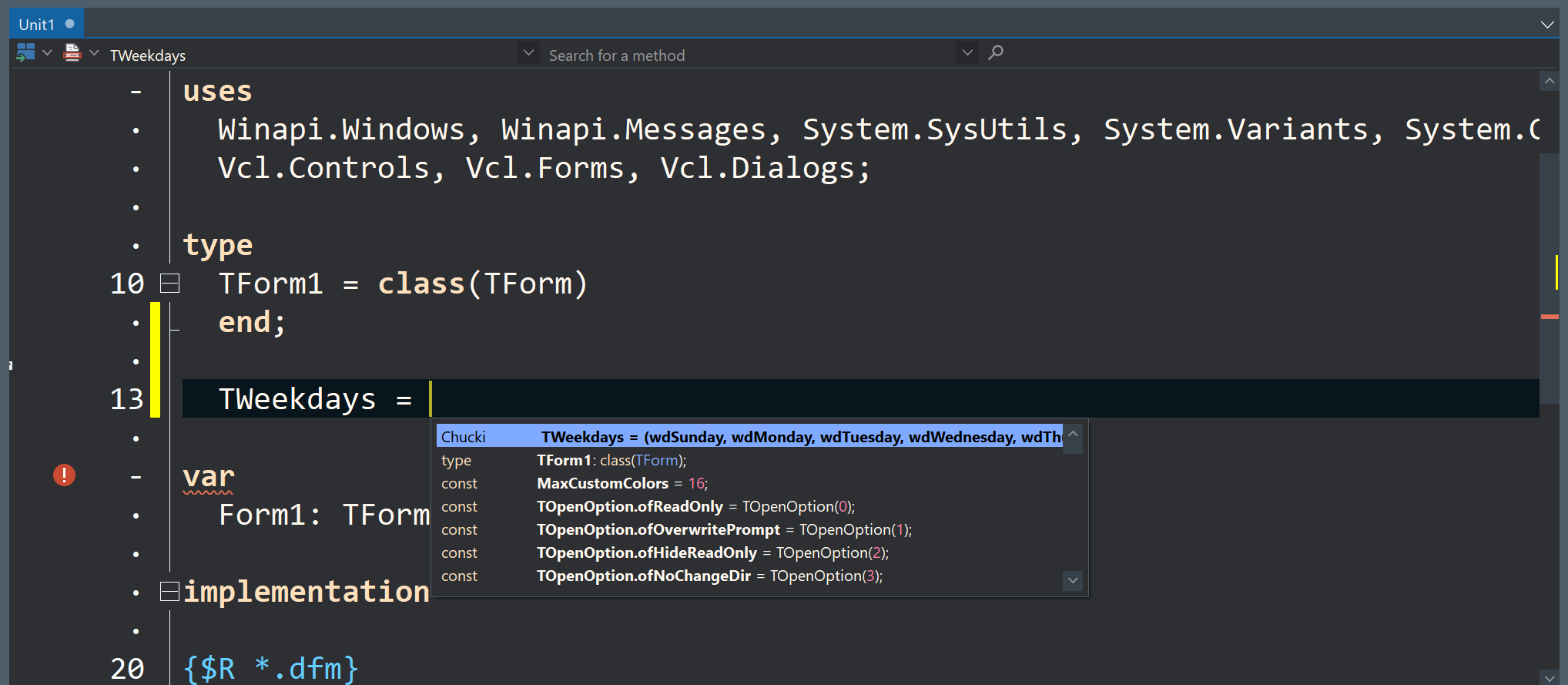Click 'Vcl.Controls' in uses clause
Image resolution: width=1568 pixels, height=685 pixels.
[x=323, y=168]
